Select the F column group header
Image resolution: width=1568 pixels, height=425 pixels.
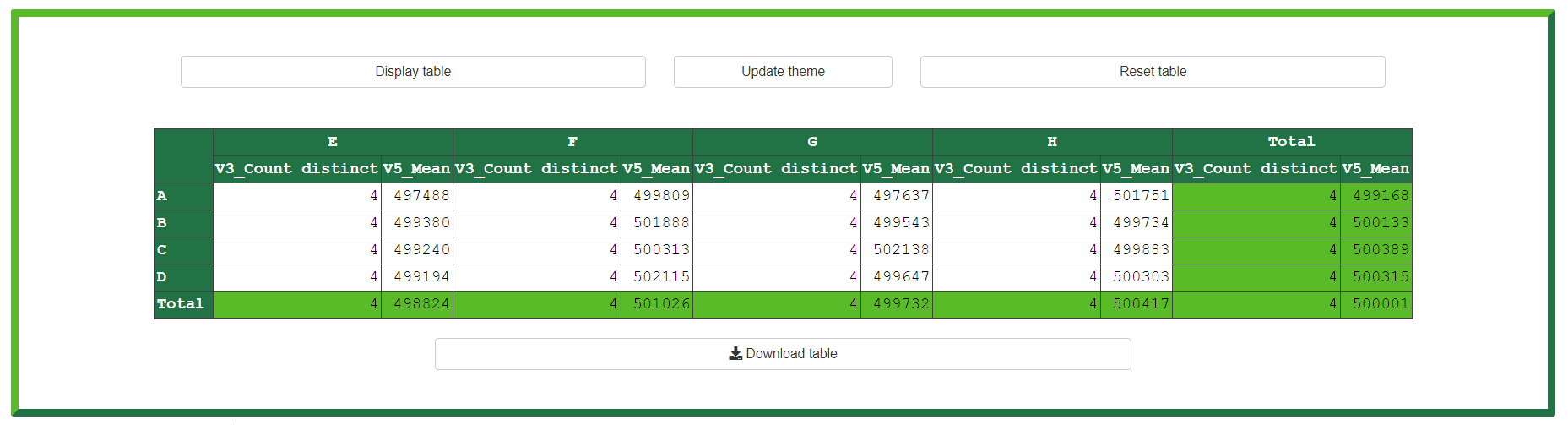click(x=572, y=142)
